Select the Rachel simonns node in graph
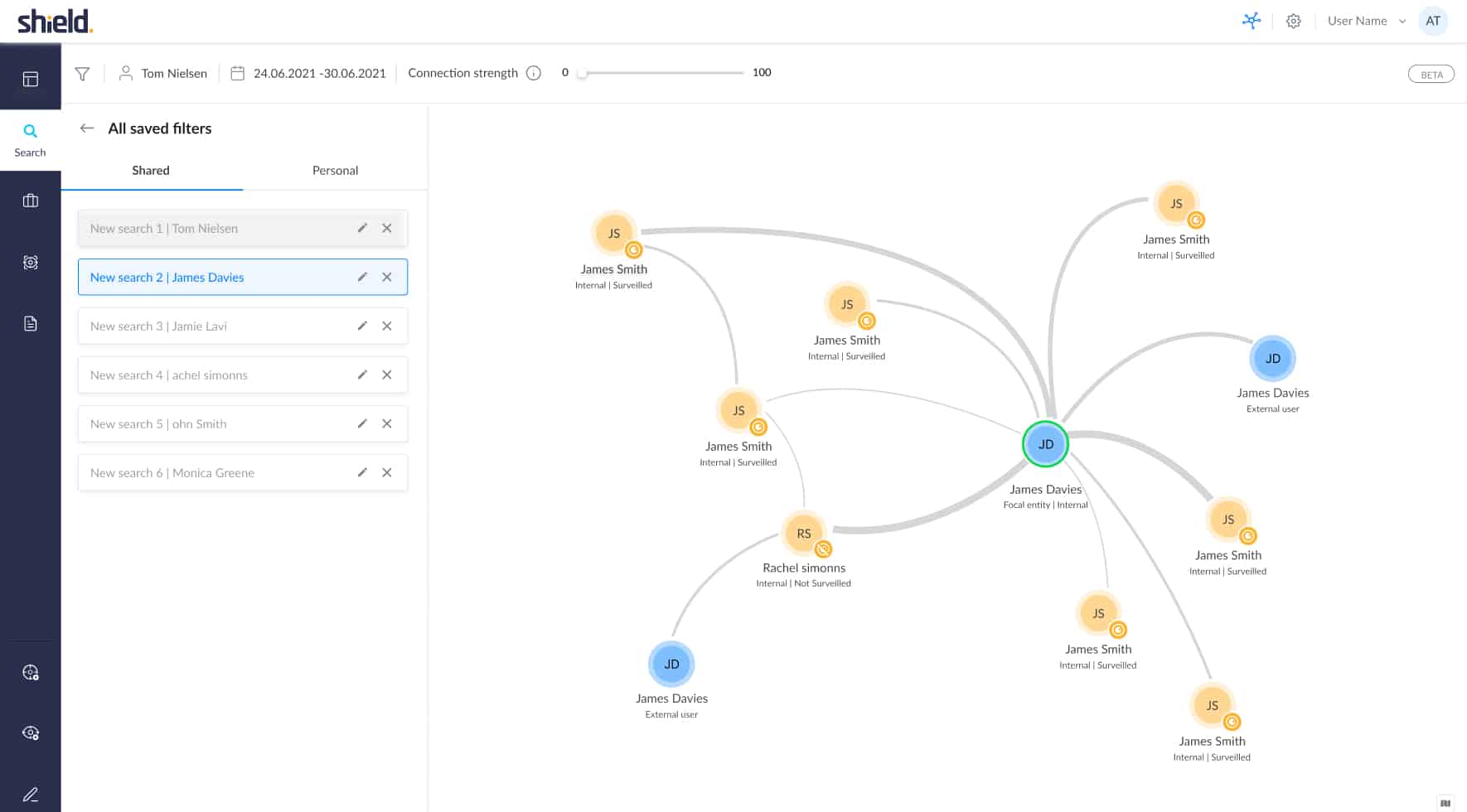The width and height of the screenshot is (1467, 812). [804, 534]
